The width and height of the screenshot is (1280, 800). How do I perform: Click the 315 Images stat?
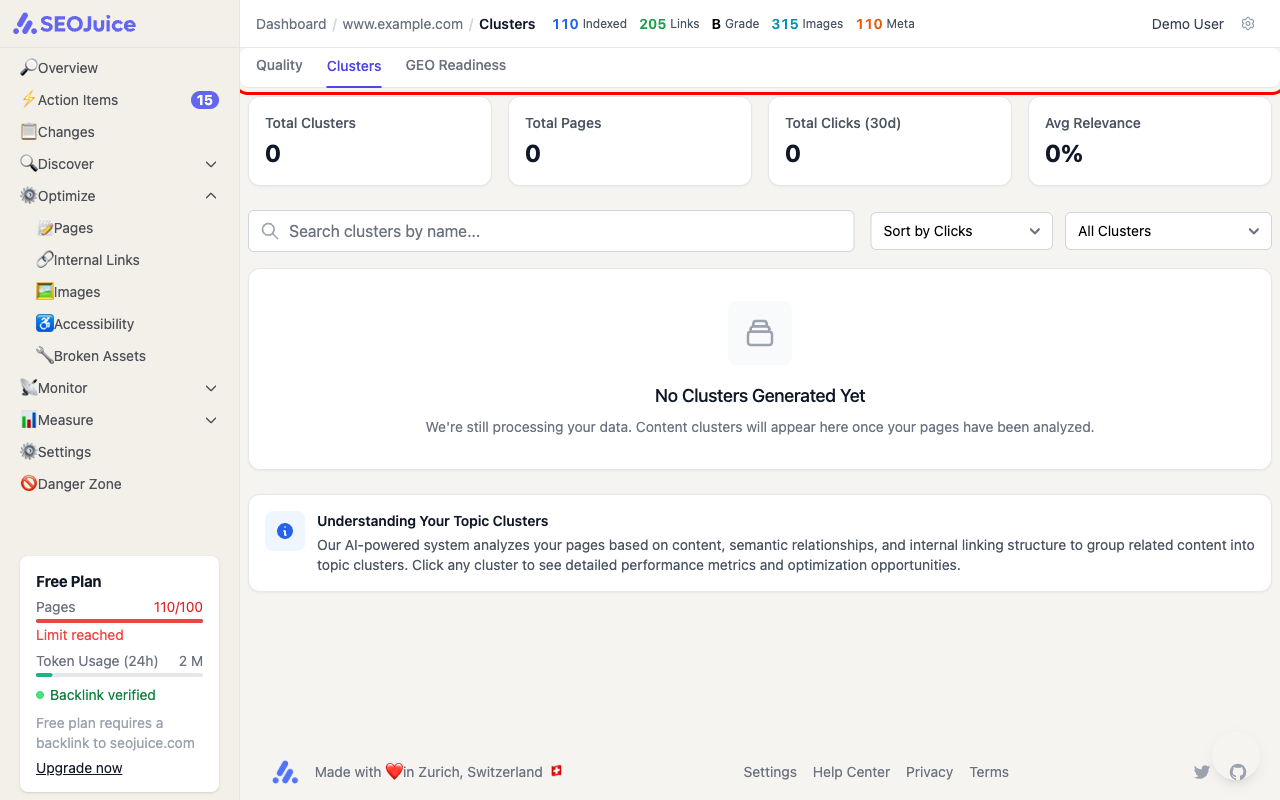click(x=807, y=24)
